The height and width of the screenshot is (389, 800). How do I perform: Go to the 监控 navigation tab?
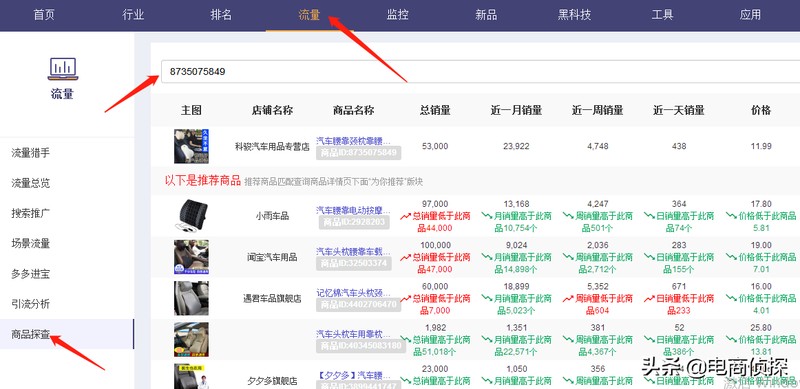(397, 15)
